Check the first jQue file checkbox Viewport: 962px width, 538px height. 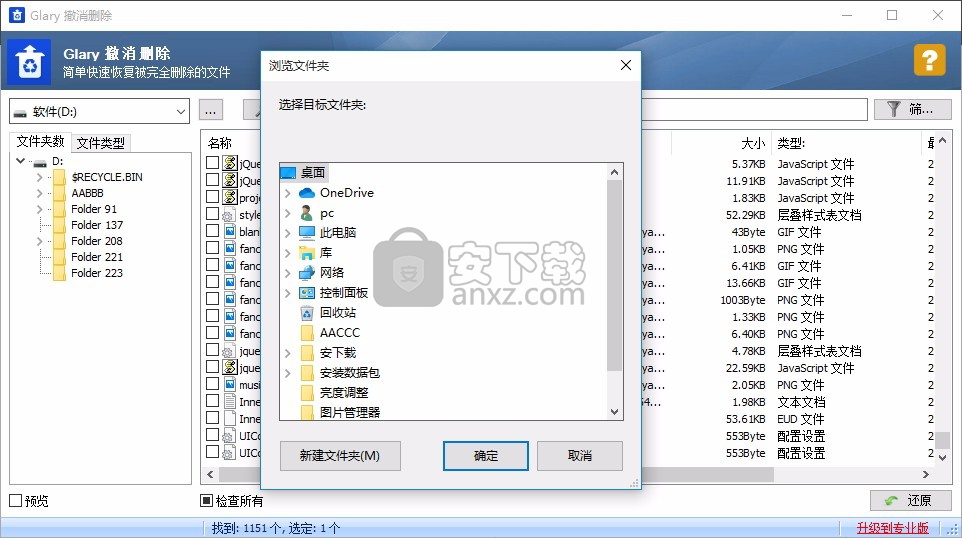click(212, 163)
